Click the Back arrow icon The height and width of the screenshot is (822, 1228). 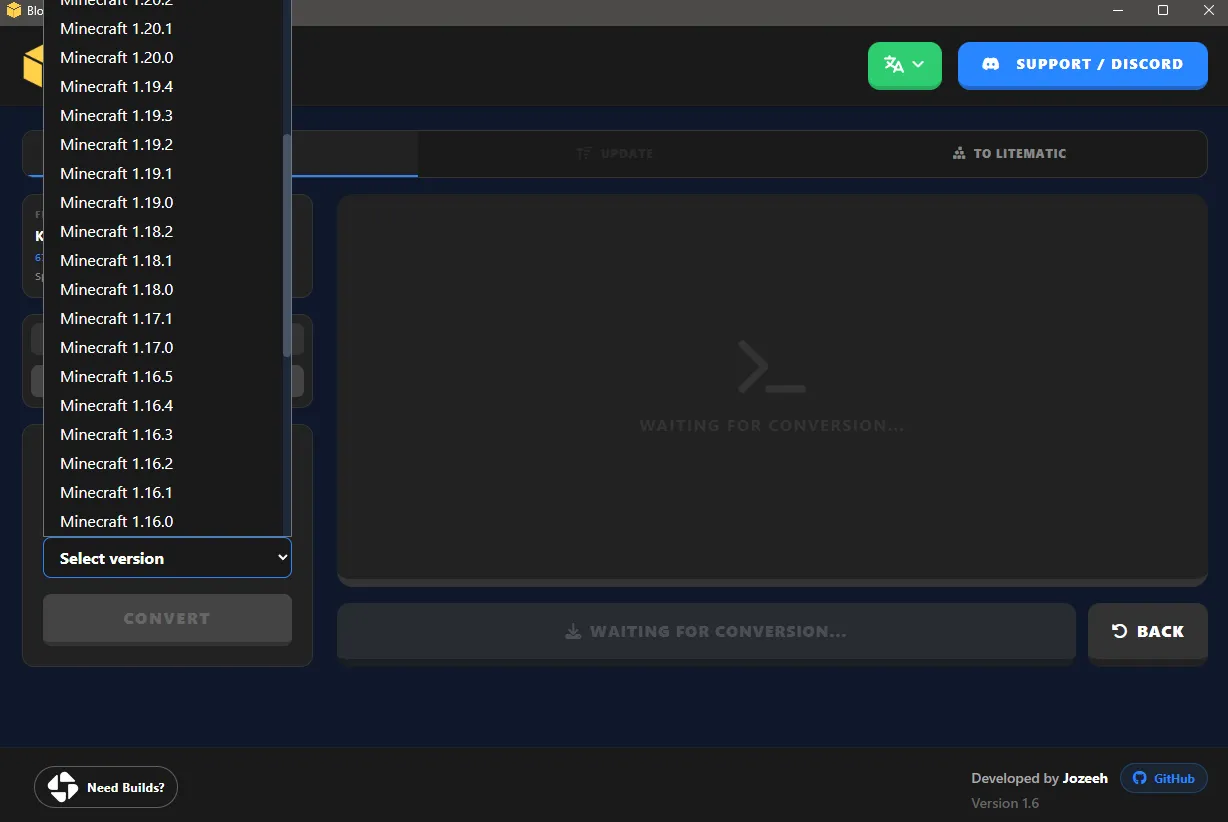1120,631
